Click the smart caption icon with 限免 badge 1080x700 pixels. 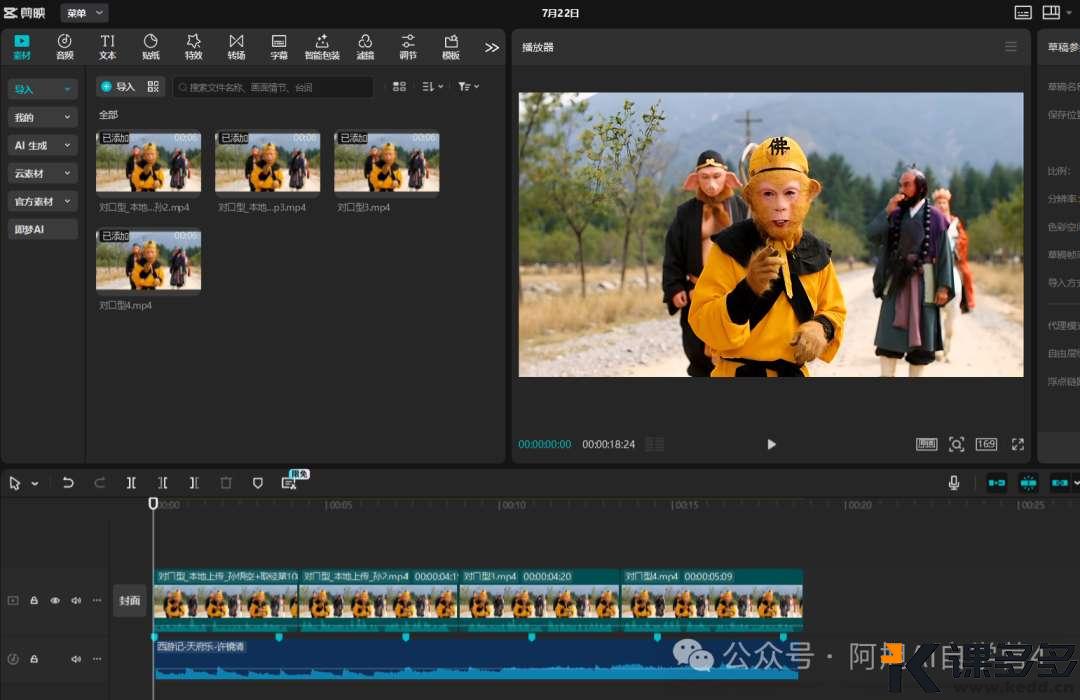pyautogui.click(x=289, y=483)
